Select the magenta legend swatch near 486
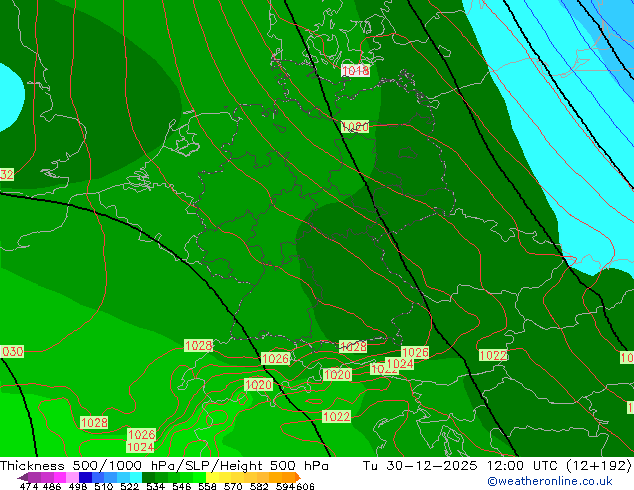The image size is (634, 490). 59,477
